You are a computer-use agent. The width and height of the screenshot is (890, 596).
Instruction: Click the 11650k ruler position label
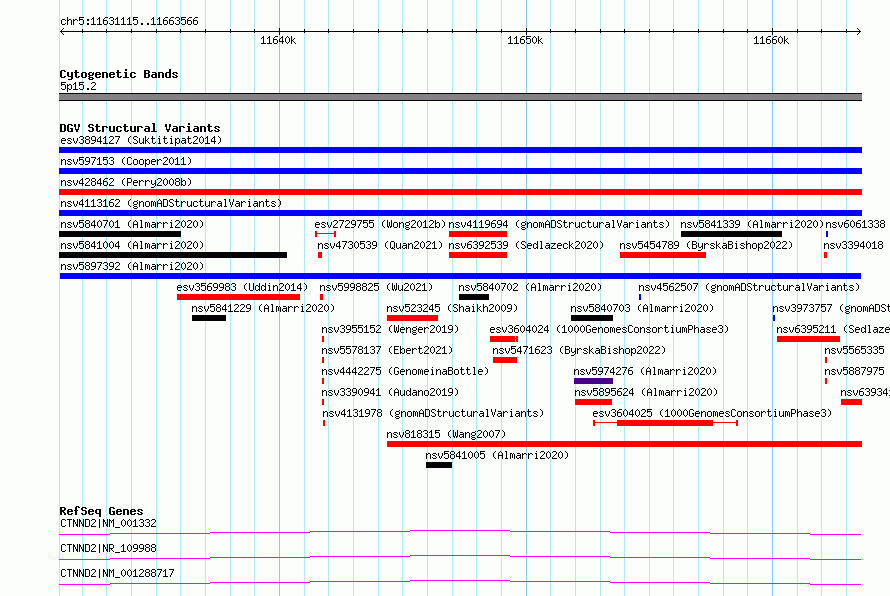[524, 40]
